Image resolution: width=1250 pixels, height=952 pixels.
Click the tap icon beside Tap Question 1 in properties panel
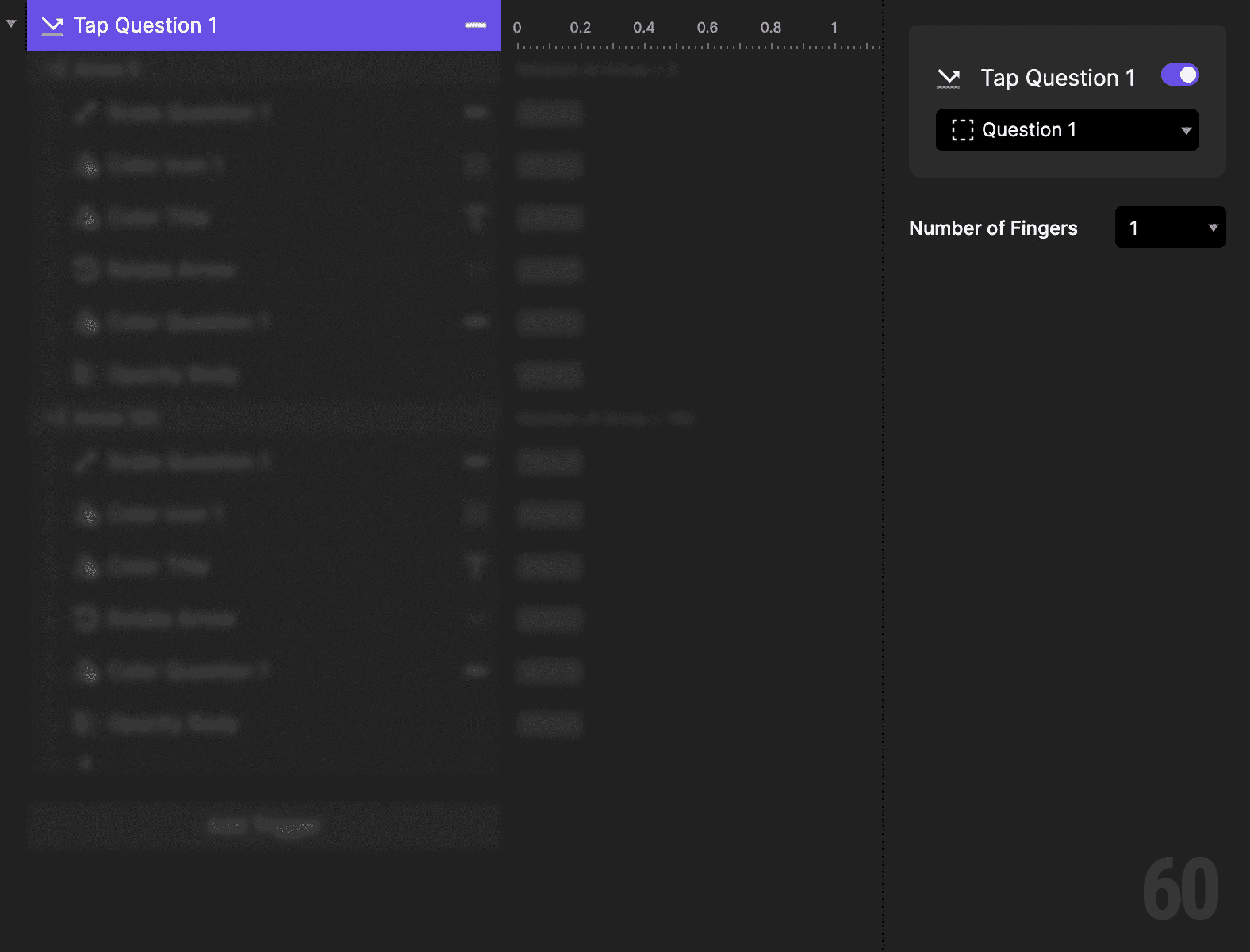coord(949,78)
